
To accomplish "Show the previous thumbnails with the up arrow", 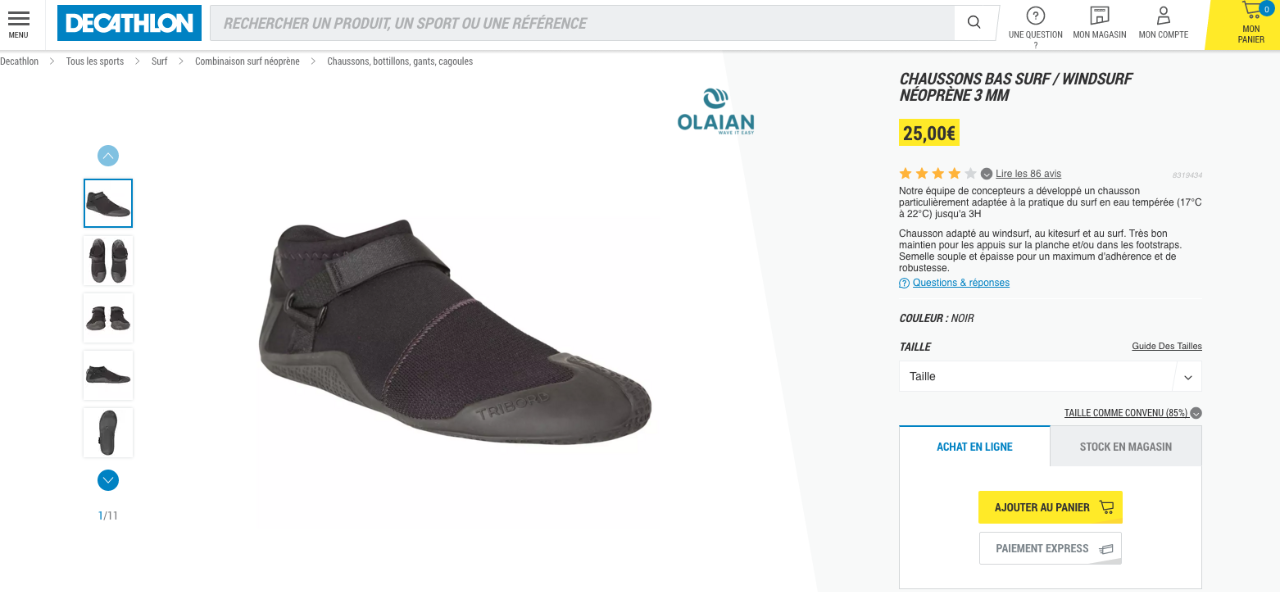I will click(x=108, y=155).
